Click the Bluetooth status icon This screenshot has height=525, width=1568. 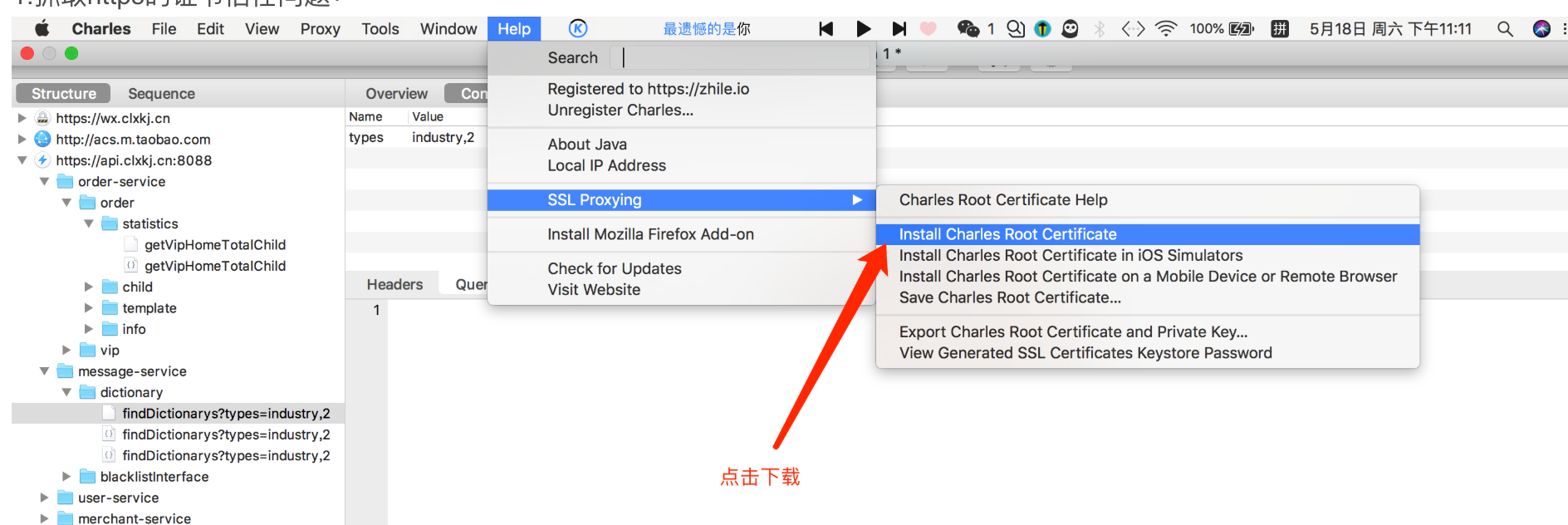(x=1100, y=29)
